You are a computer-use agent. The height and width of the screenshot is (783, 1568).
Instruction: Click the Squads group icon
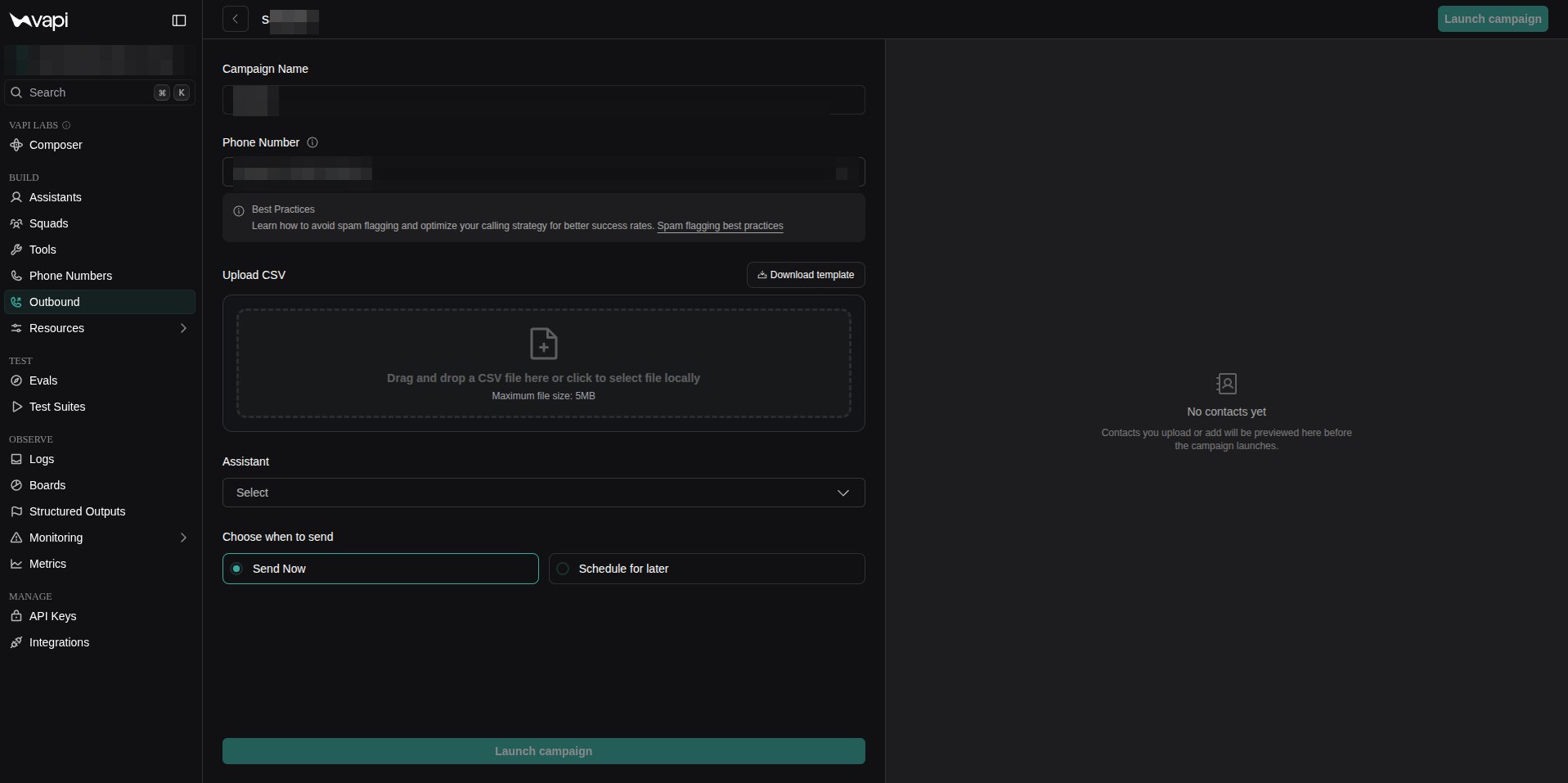tap(16, 223)
